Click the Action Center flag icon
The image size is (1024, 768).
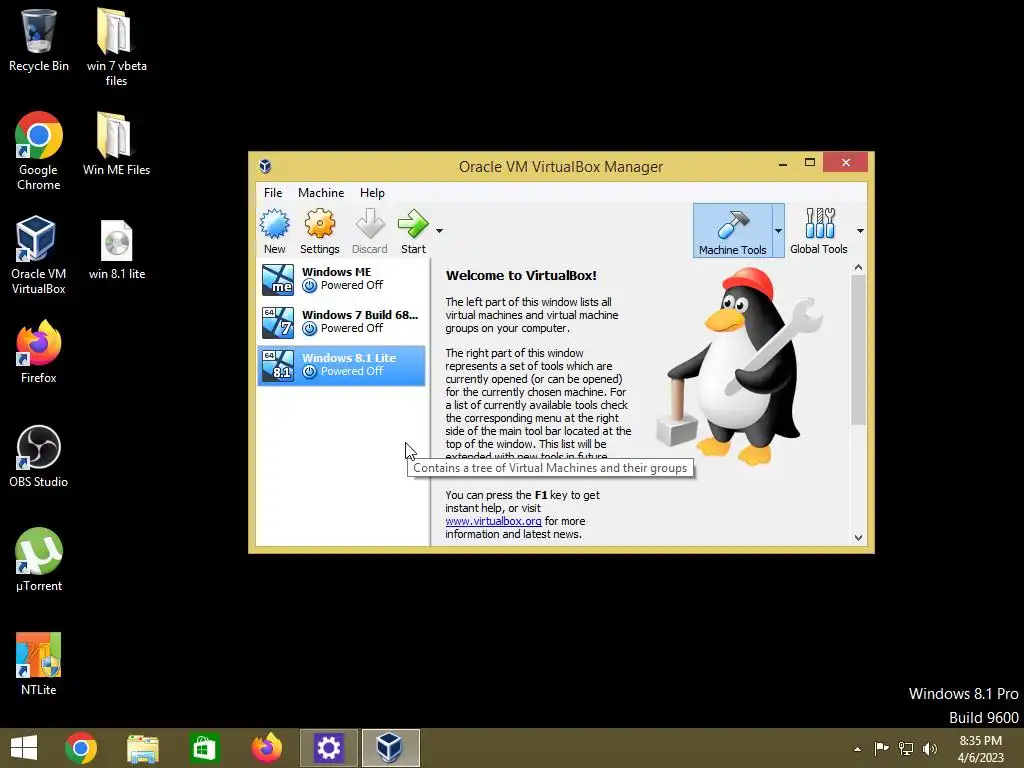(881, 748)
